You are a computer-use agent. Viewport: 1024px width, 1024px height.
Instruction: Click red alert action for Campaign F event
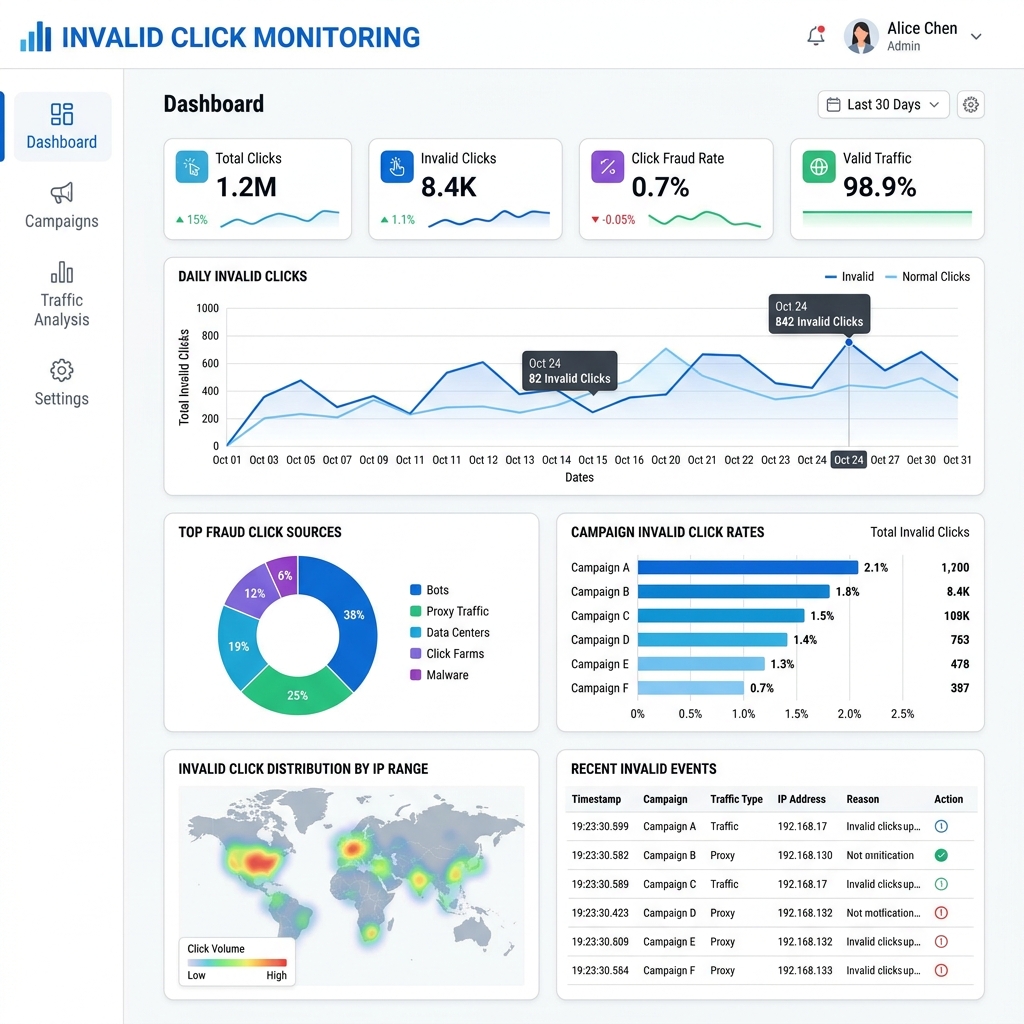tap(941, 970)
